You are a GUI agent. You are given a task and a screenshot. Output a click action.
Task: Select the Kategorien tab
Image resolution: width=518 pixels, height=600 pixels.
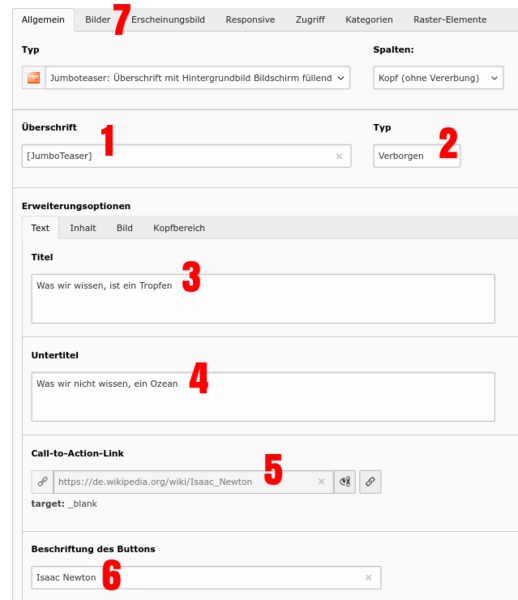coord(369,20)
